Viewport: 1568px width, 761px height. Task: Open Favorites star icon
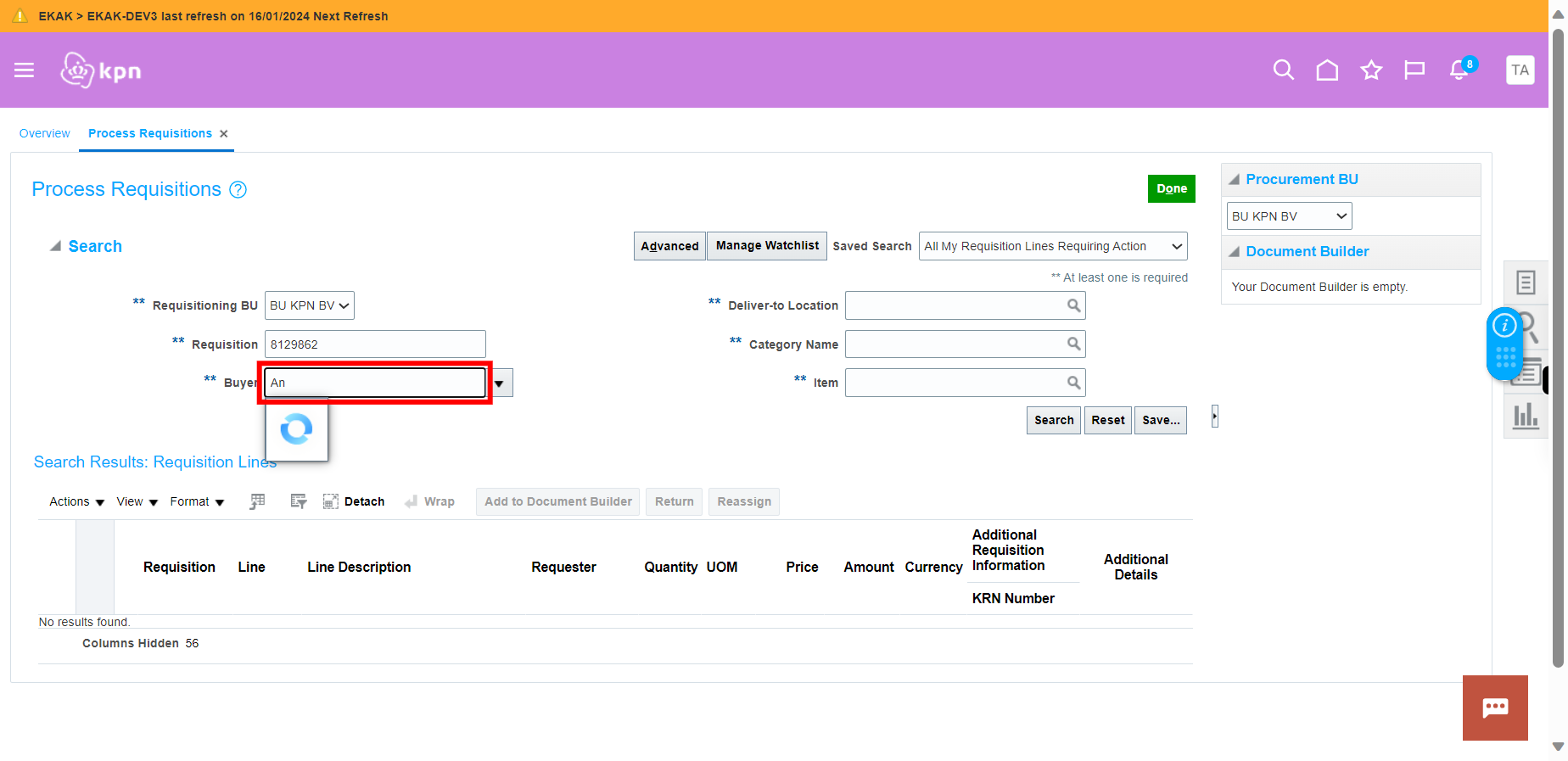[1371, 70]
